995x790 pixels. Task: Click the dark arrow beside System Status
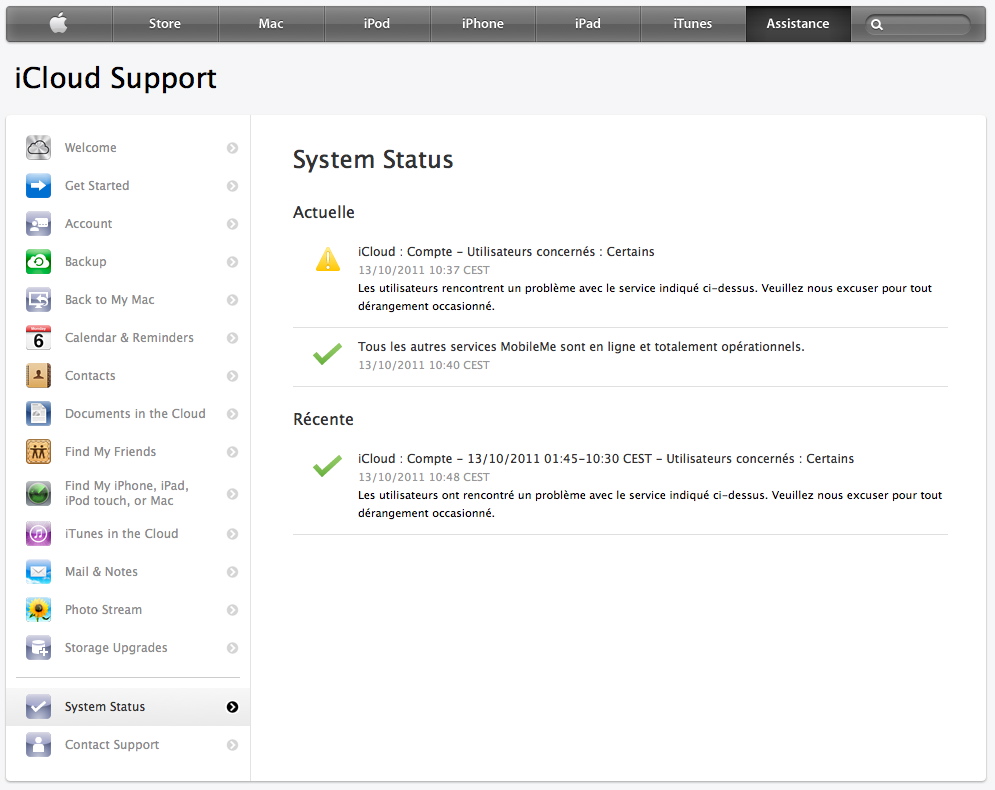[232, 707]
